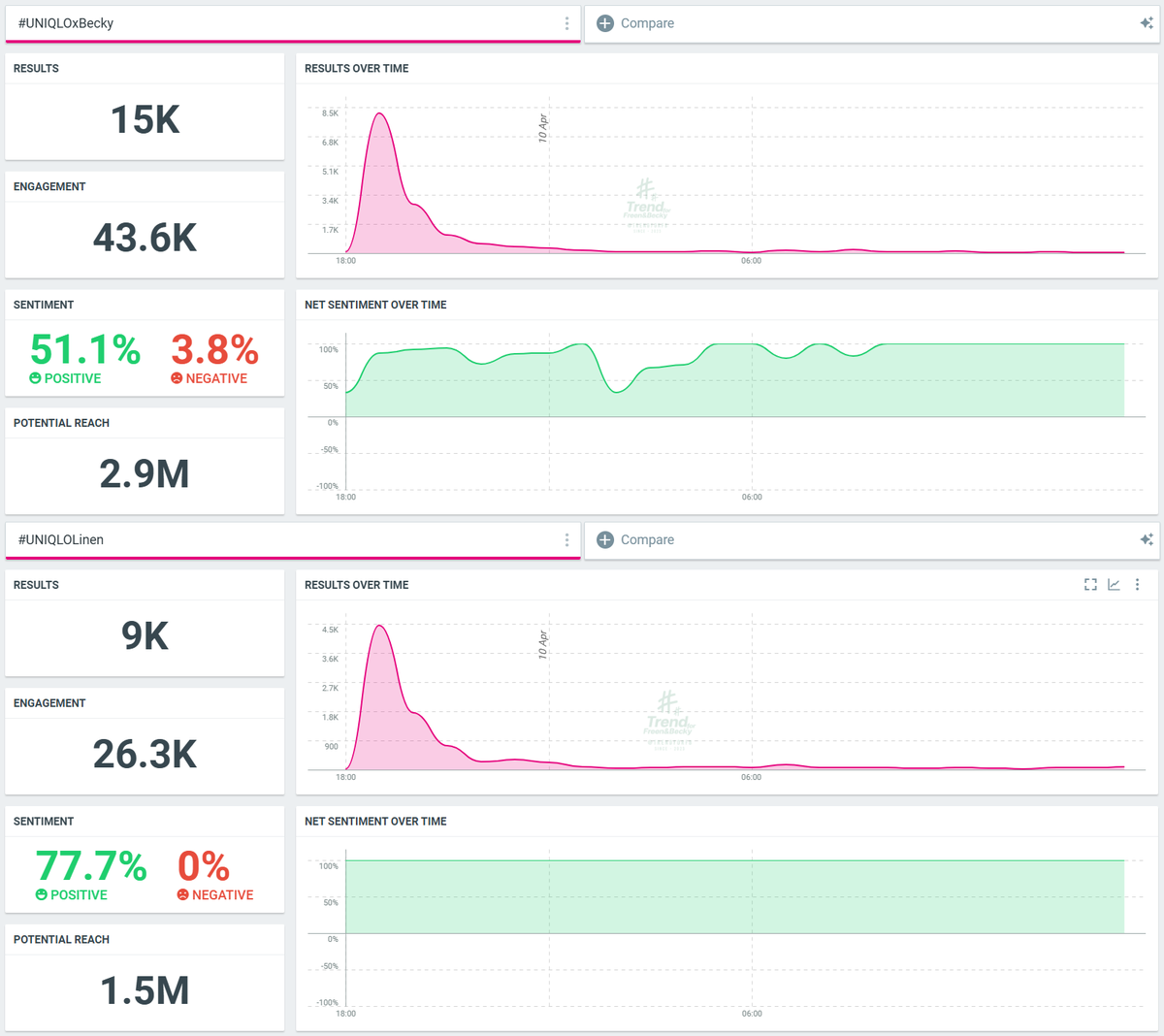Click the AI sparkle icon for #UNIQLOxBecky

tap(1147, 23)
